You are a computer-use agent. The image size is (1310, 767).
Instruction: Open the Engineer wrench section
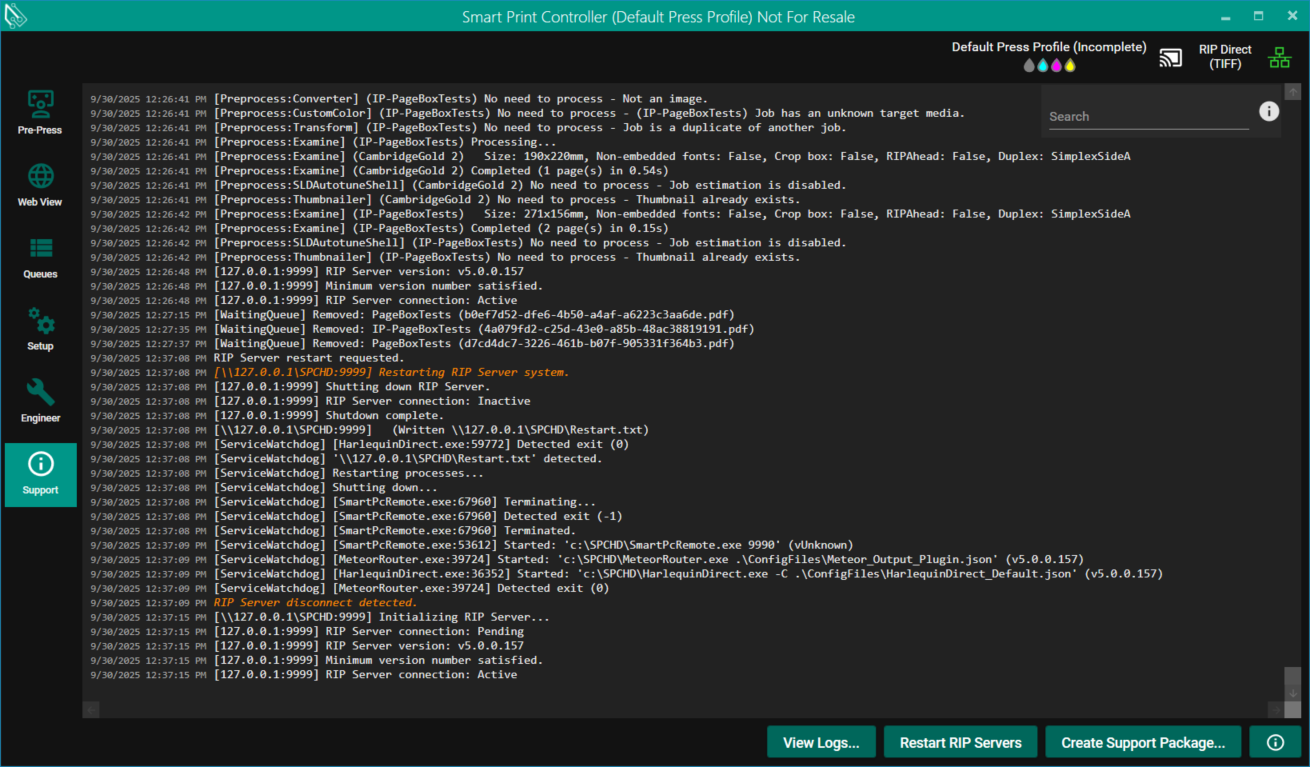point(40,401)
